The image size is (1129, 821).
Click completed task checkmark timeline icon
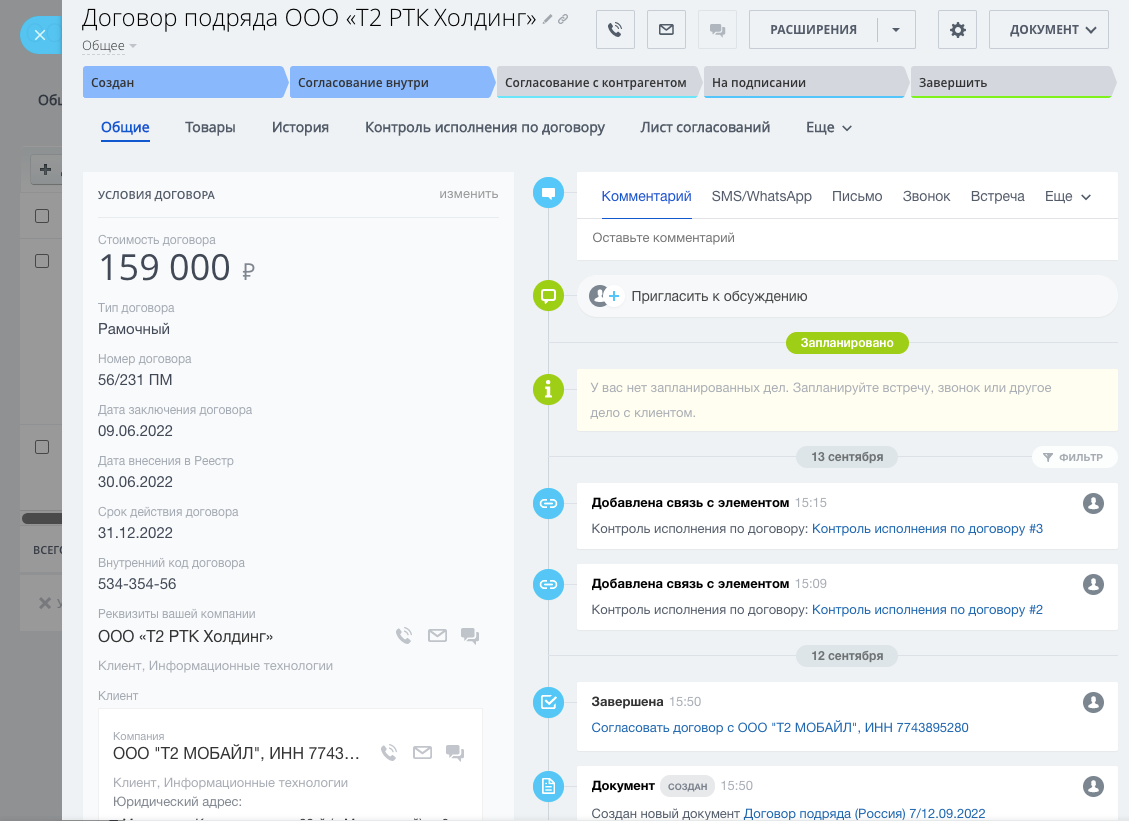(548, 702)
